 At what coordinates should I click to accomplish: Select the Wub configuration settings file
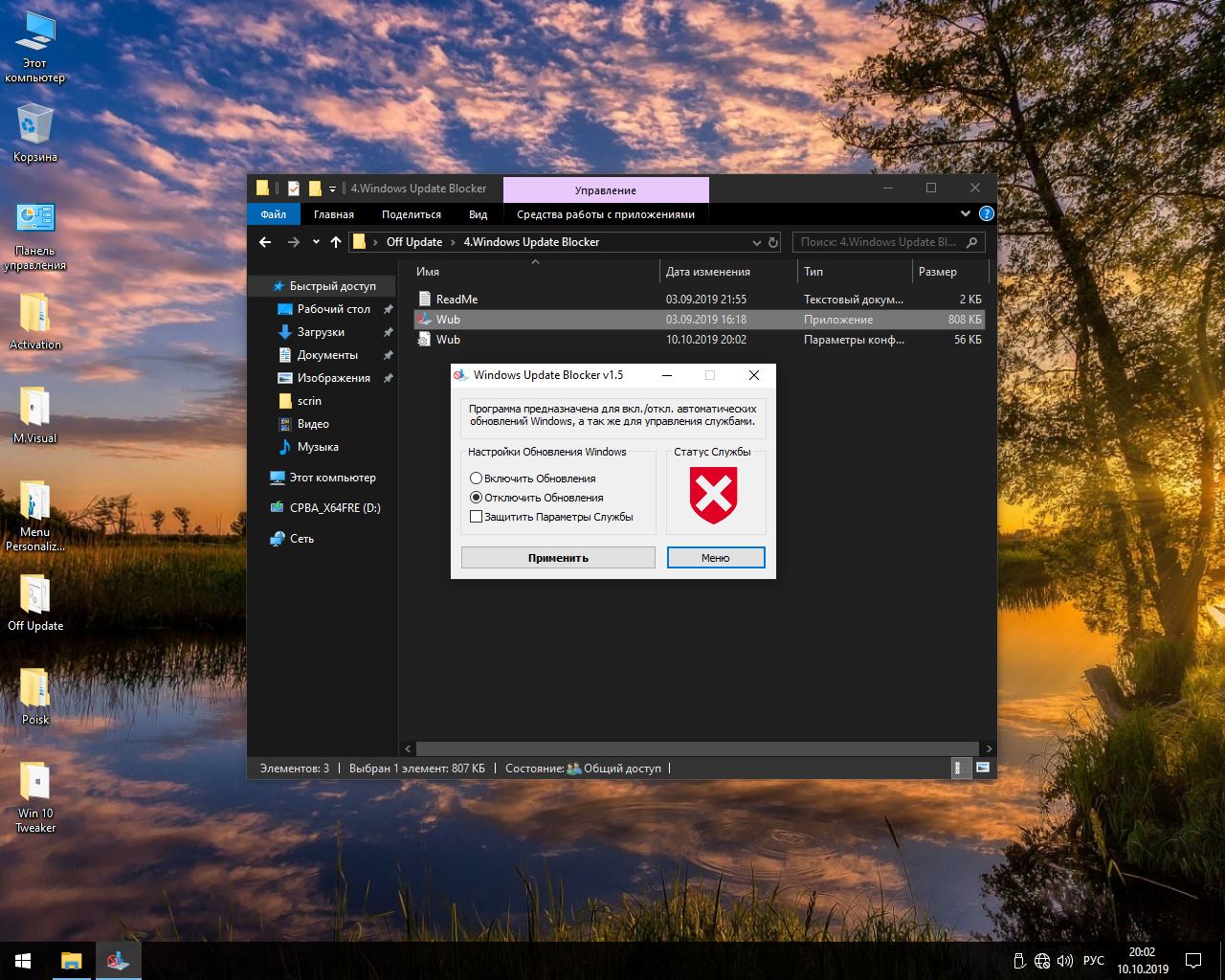pos(699,340)
